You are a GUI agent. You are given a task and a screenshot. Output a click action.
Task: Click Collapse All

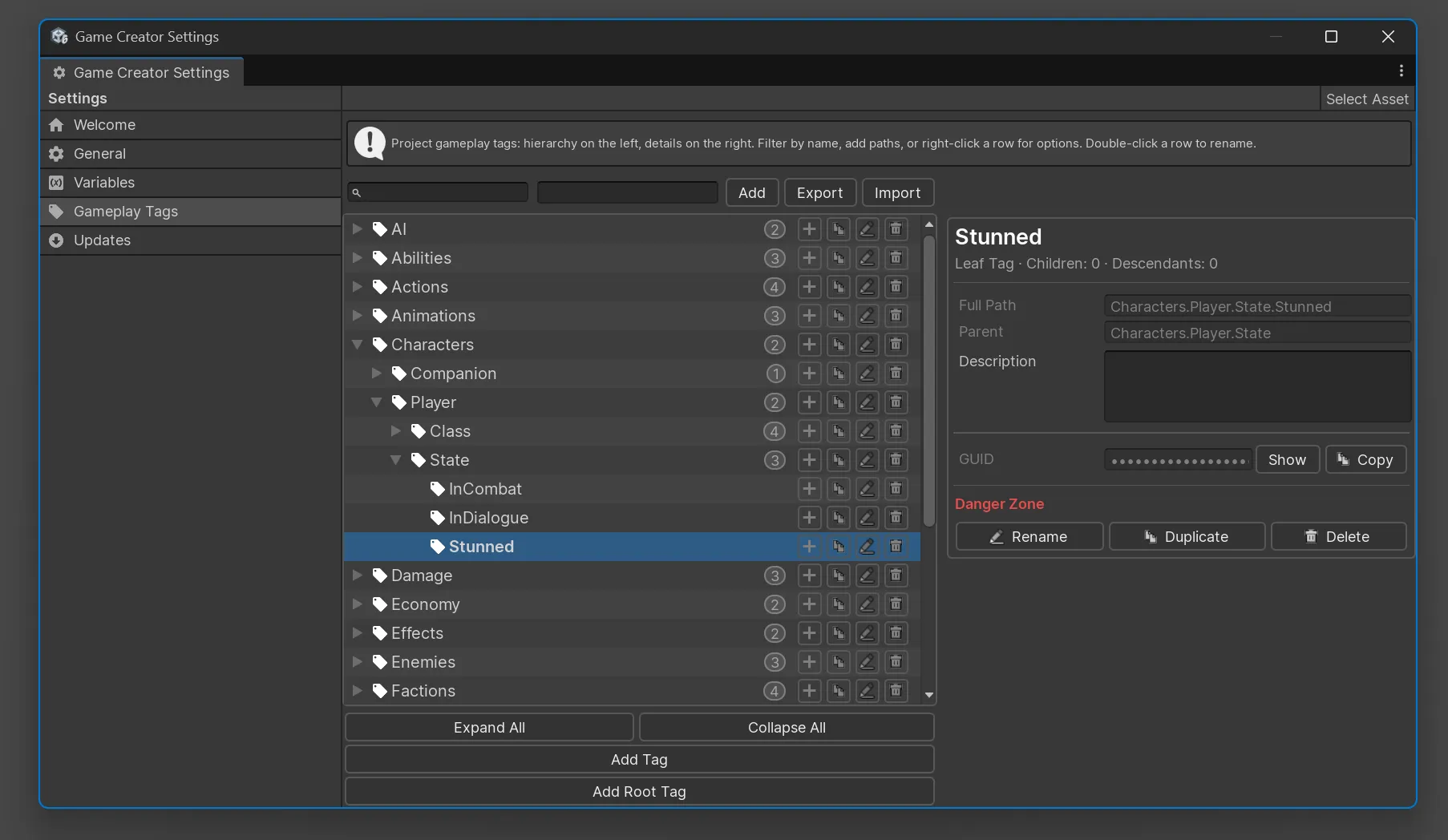787,728
